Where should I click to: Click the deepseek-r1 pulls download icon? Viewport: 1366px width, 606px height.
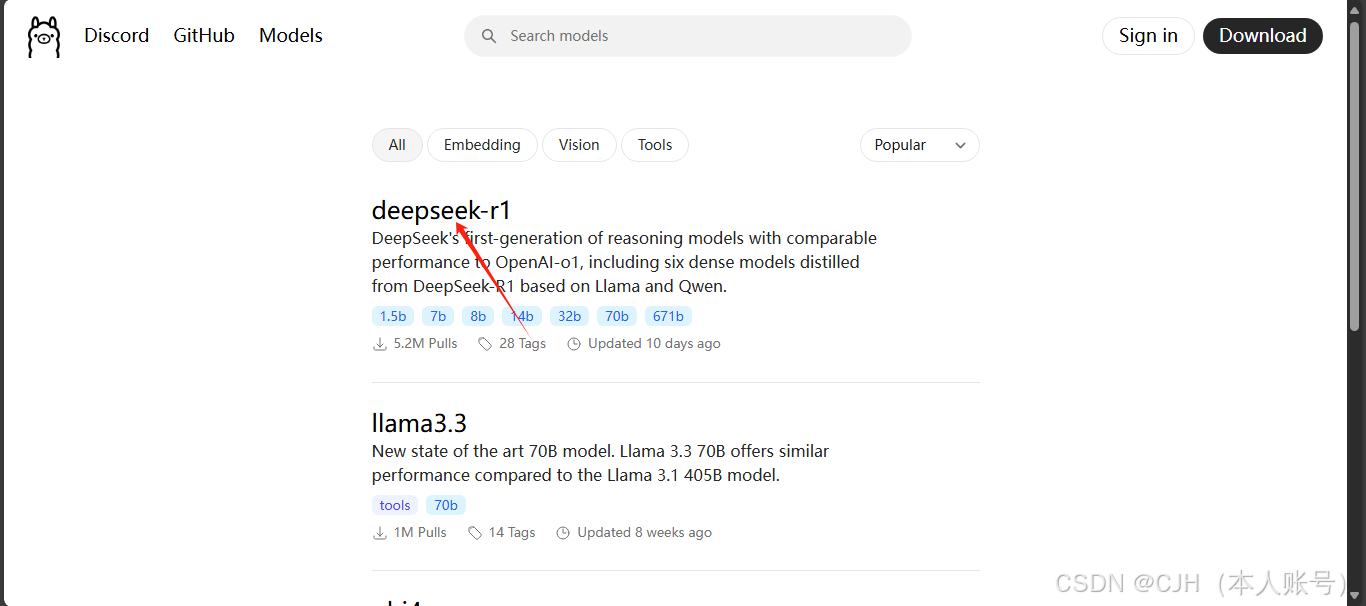click(x=380, y=344)
